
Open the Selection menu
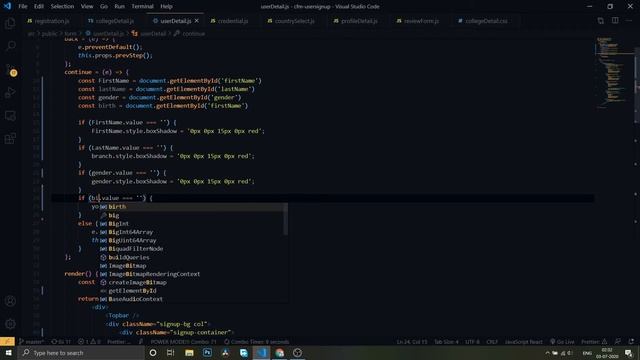click(x=62, y=7)
